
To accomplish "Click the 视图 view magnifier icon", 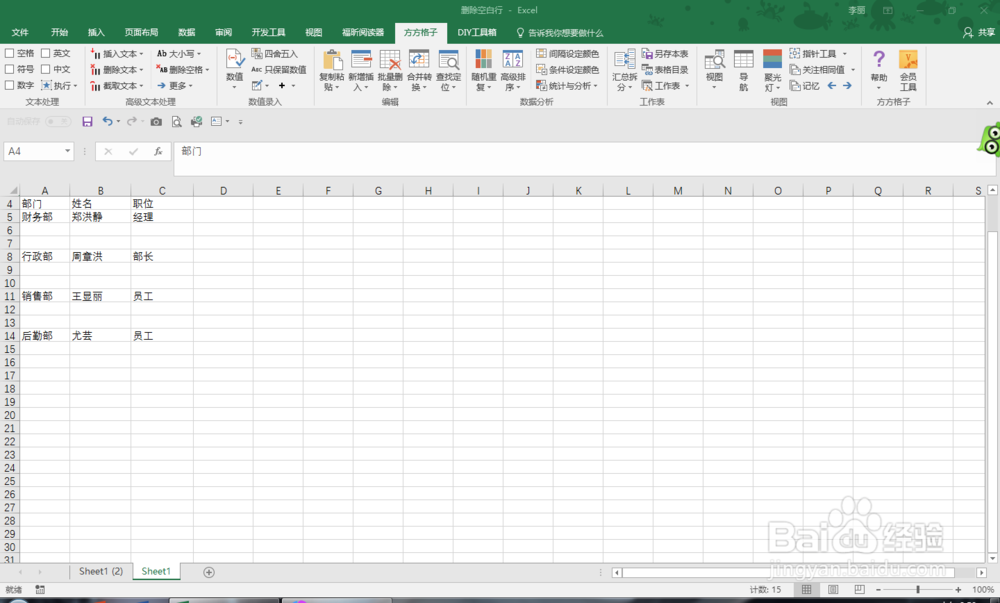I will click(714, 59).
